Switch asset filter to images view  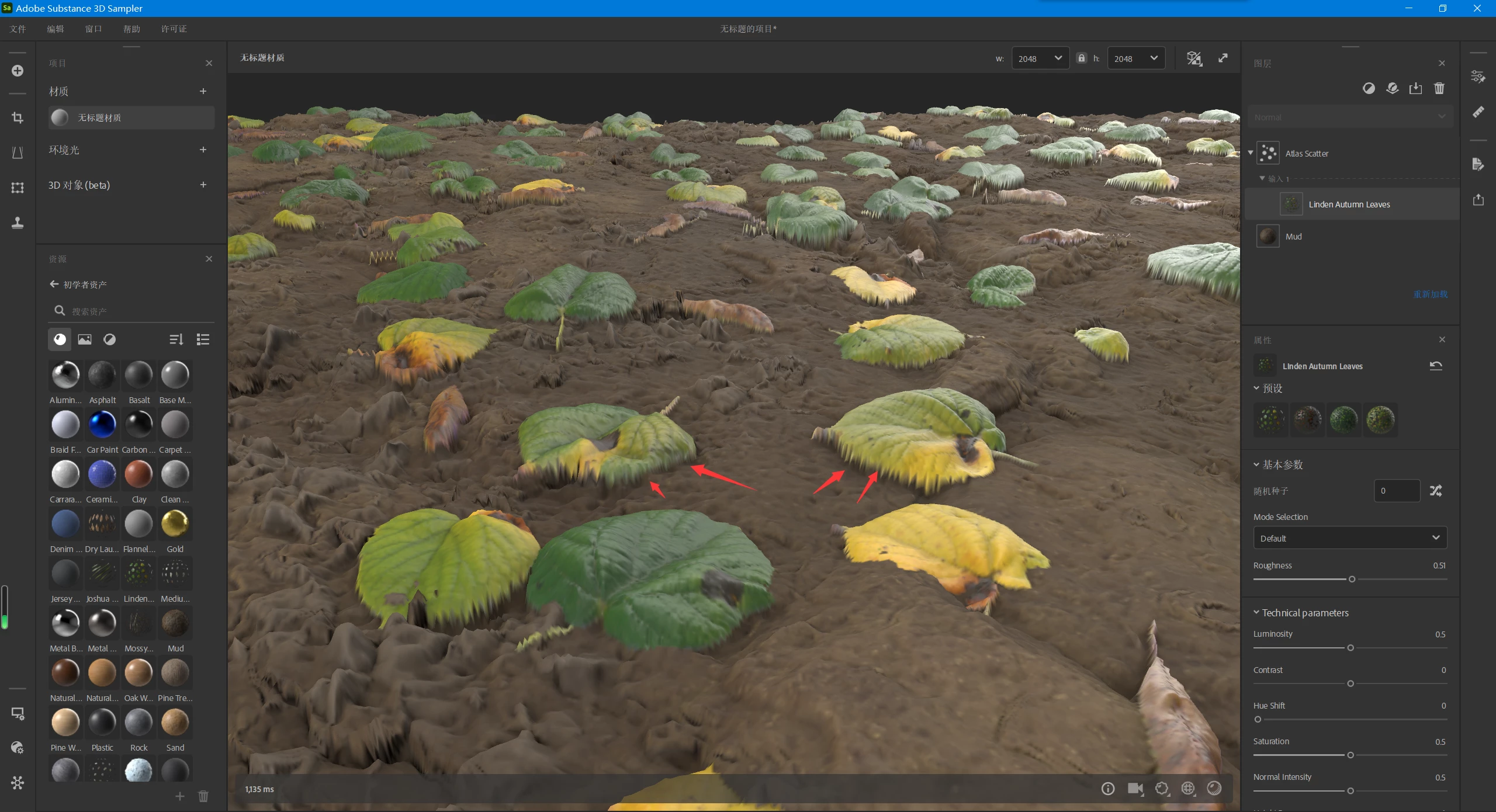[85, 339]
